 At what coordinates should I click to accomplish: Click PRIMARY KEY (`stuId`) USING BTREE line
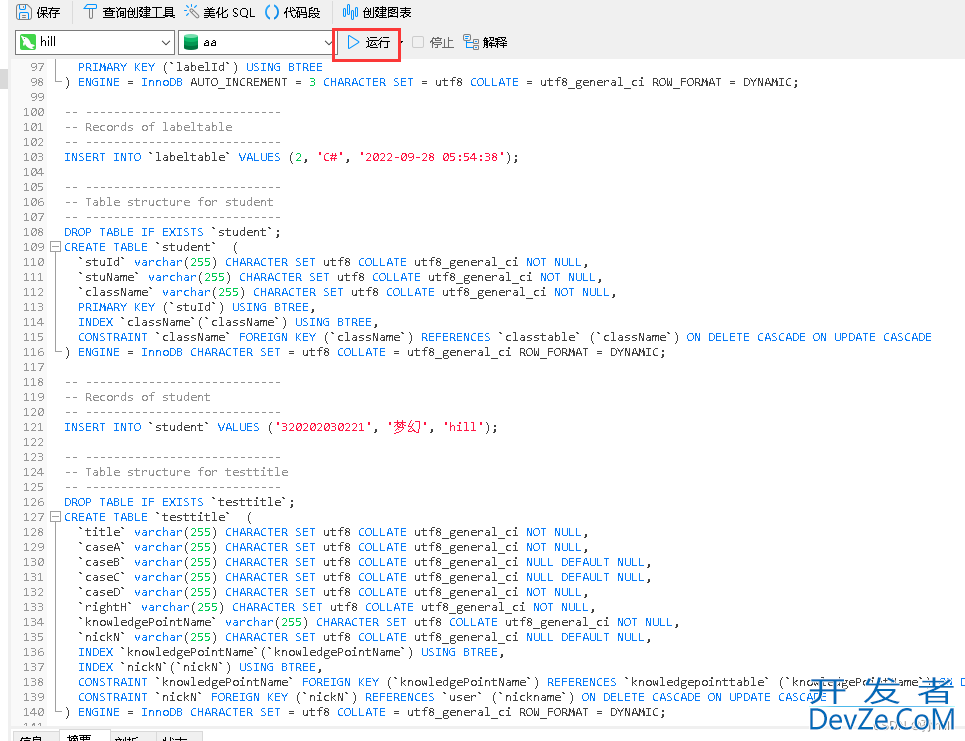click(x=196, y=307)
